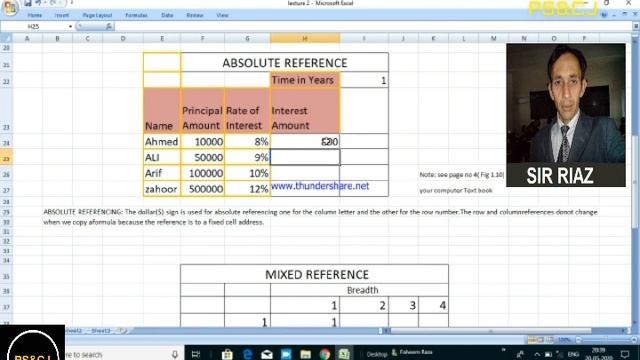Show hidden system tray icons chevron
640x360 pixels.
tap(537, 354)
